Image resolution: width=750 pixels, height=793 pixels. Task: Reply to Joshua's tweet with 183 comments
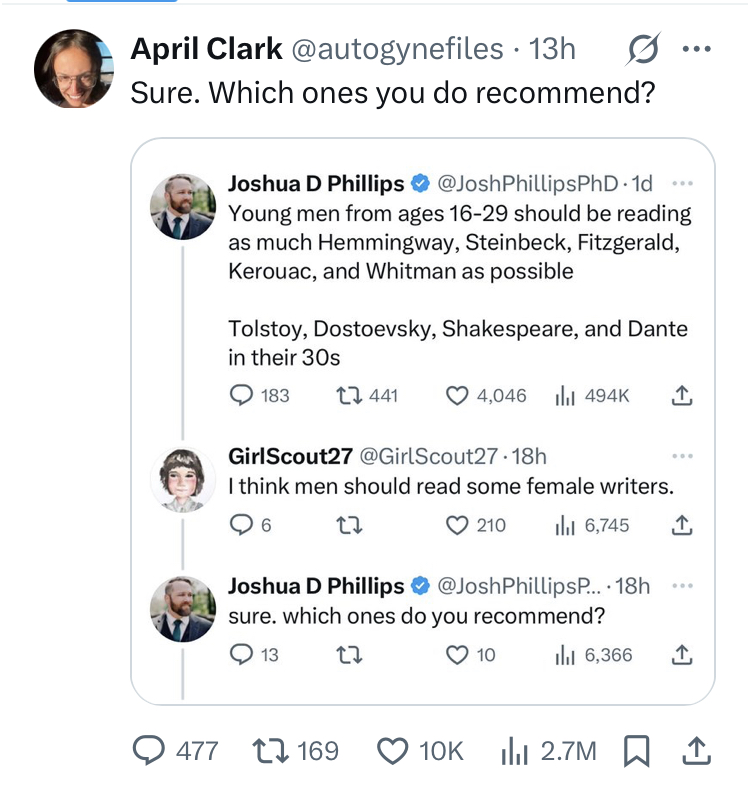coord(241,395)
